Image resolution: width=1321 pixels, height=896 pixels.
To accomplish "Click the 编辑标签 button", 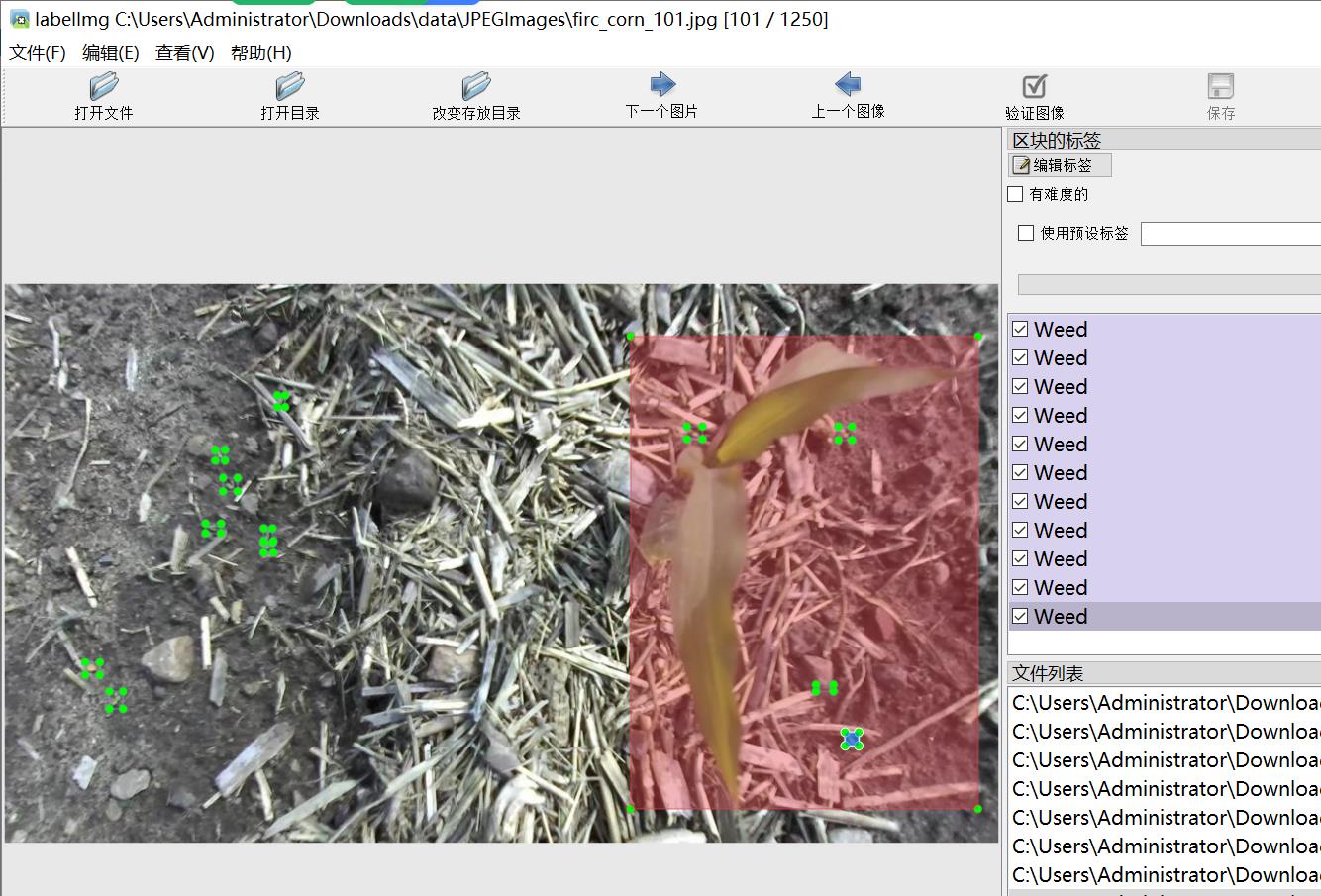I will click(x=1061, y=165).
